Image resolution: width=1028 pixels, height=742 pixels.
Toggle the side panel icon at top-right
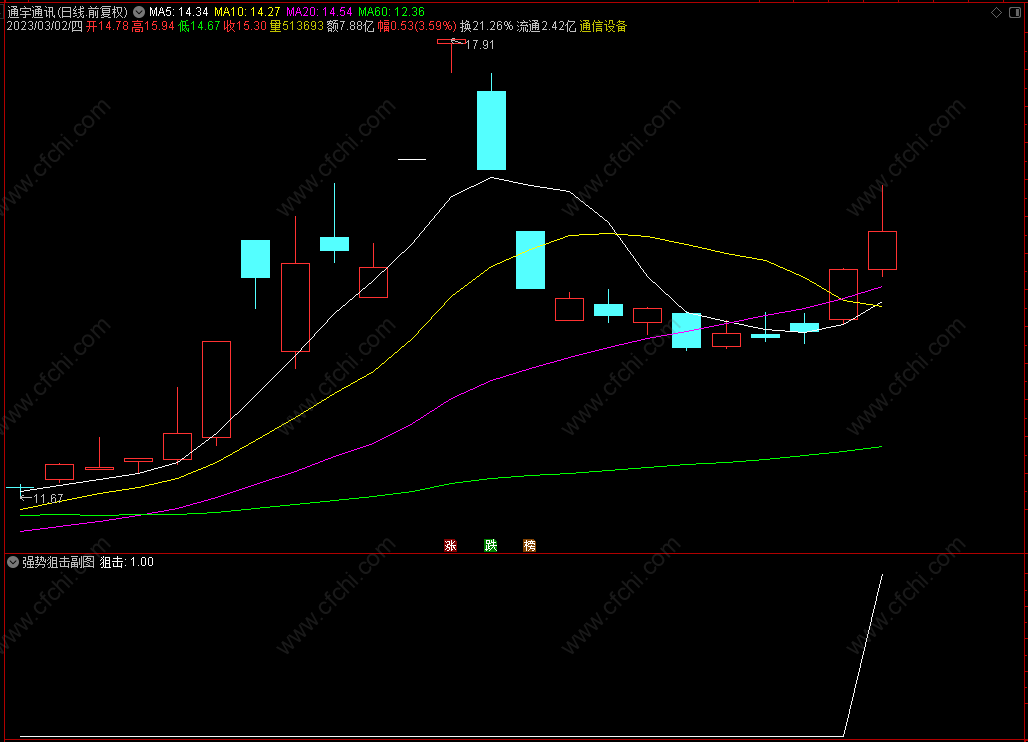pos(1015,12)
